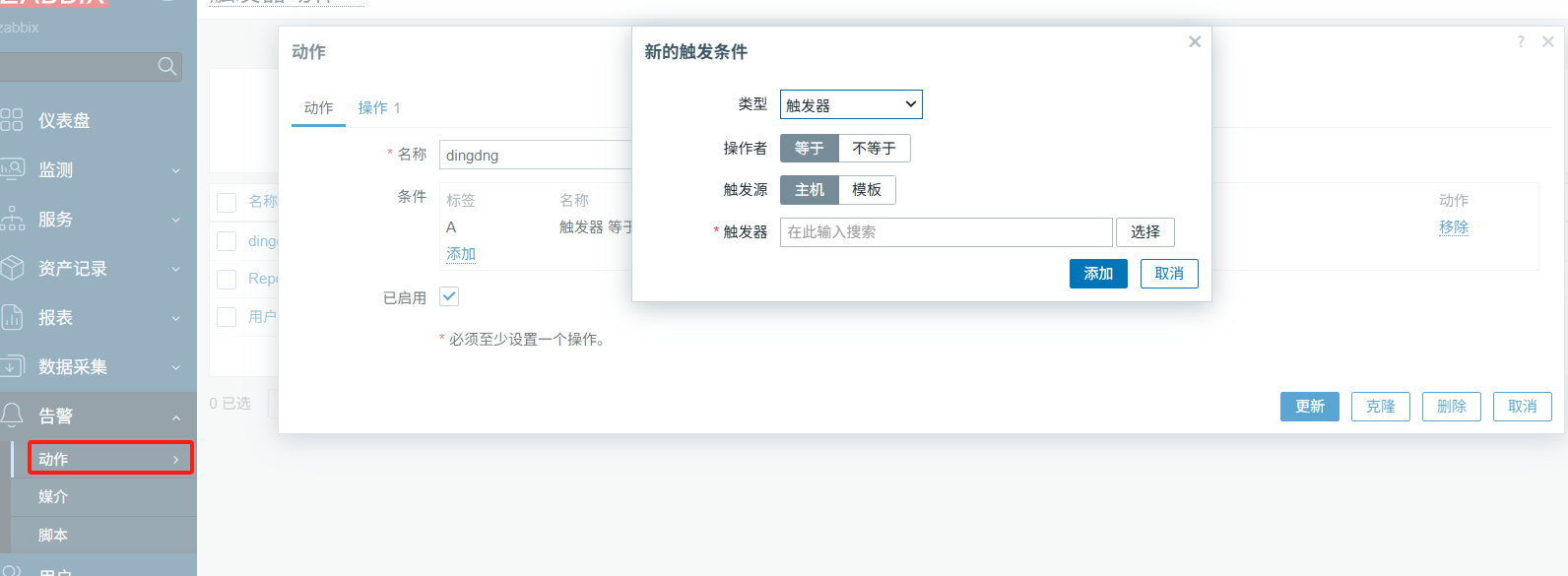Close the 动作 dialog with X icon

tap(1548, 41)
